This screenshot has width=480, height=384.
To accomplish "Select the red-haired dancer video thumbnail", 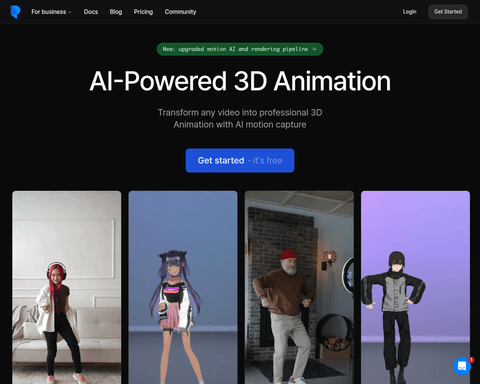I will tap(67, 287).
